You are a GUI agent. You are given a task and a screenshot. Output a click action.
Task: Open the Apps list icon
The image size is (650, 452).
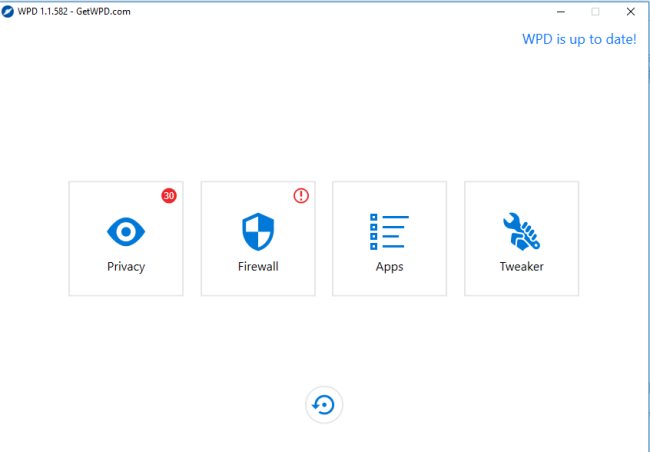[x=389, y=231]
